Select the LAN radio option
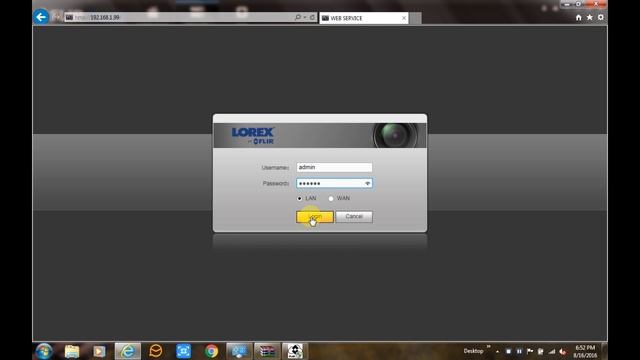 click(x=300, y=198)
